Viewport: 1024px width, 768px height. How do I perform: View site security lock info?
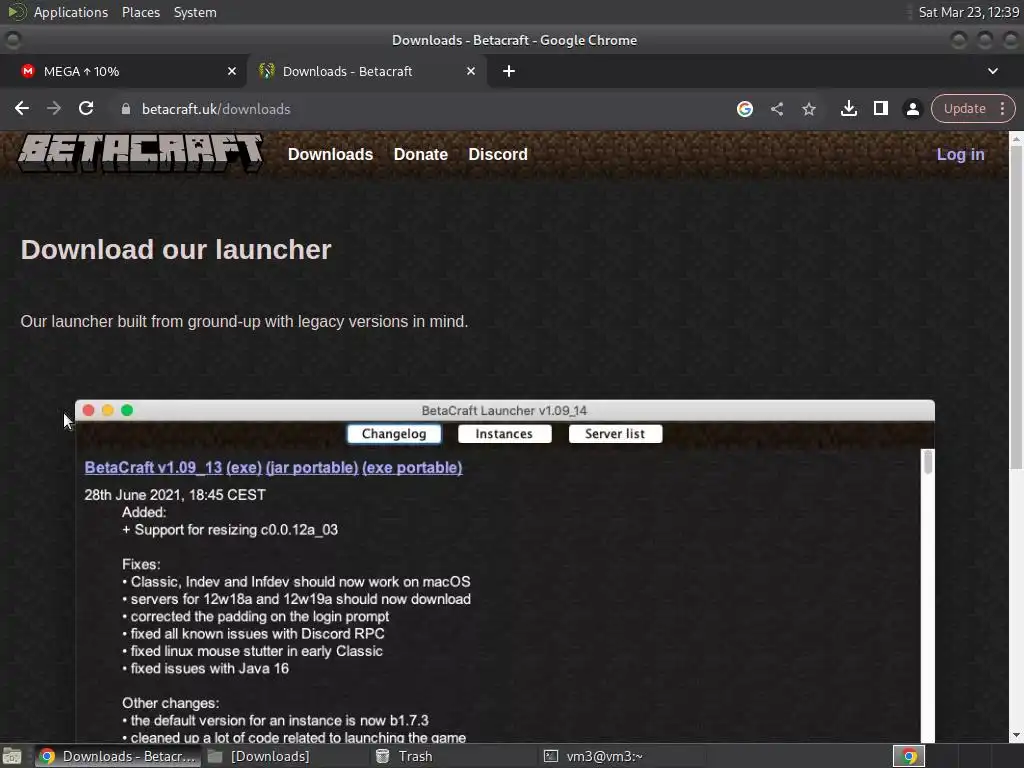[126, 109]
